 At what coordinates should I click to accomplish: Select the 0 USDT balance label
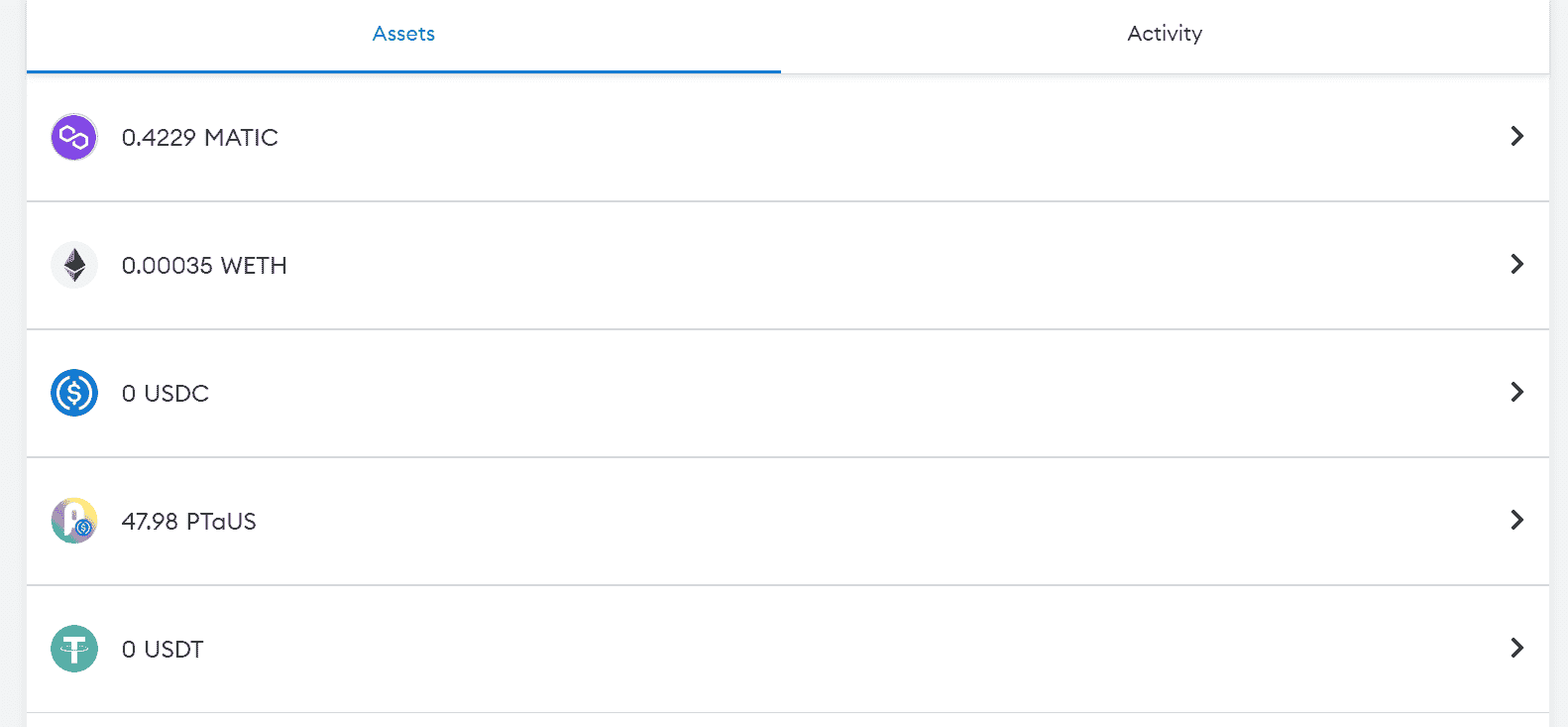163,650
